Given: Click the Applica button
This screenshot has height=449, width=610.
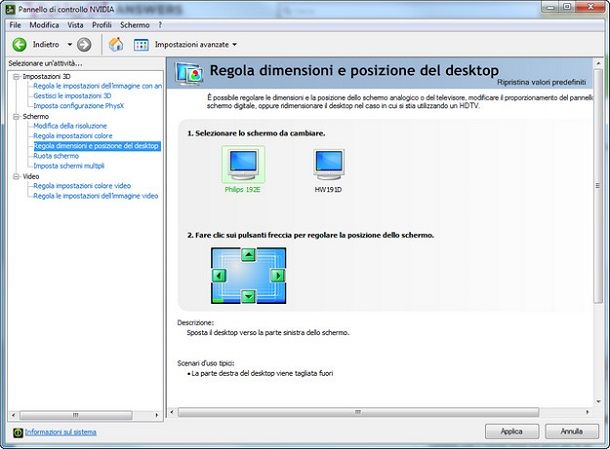Looking at the screenshot, I should (x=512, y=431).
